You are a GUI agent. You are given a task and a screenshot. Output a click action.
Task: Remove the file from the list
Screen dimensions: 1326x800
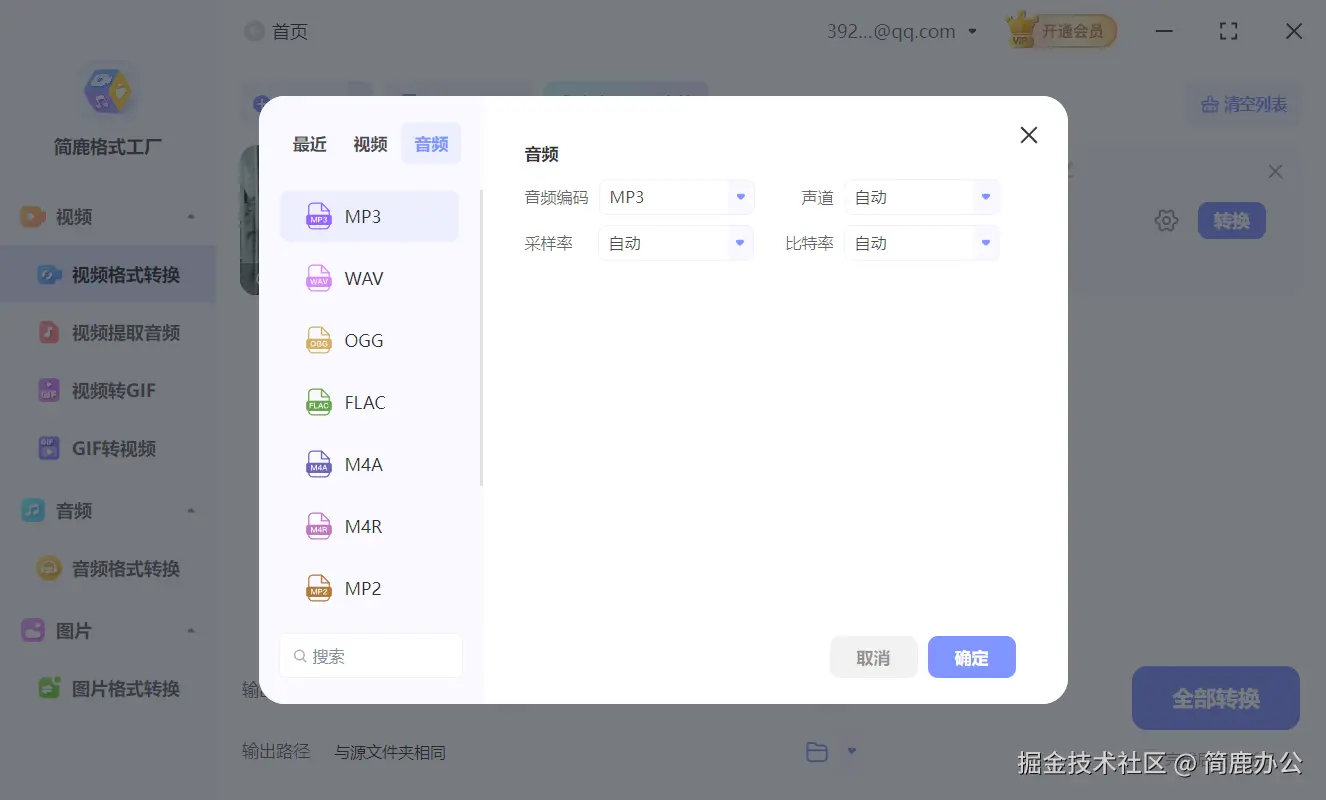[1275, 172]
